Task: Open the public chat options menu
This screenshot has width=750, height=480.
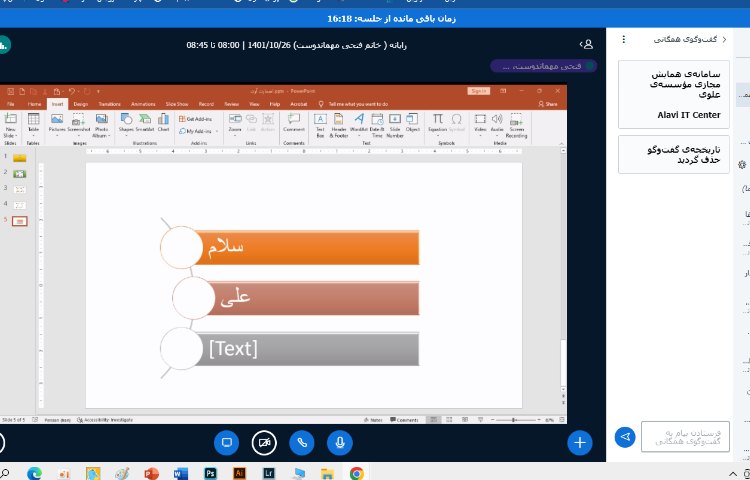Action: 624,39
